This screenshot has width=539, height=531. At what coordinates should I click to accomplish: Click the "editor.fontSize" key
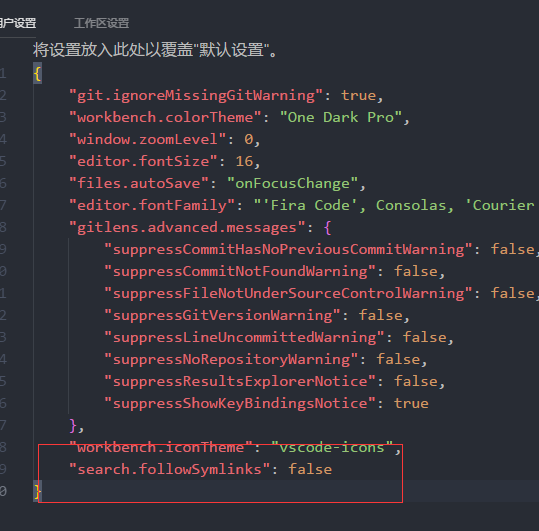tap(143, 162)
